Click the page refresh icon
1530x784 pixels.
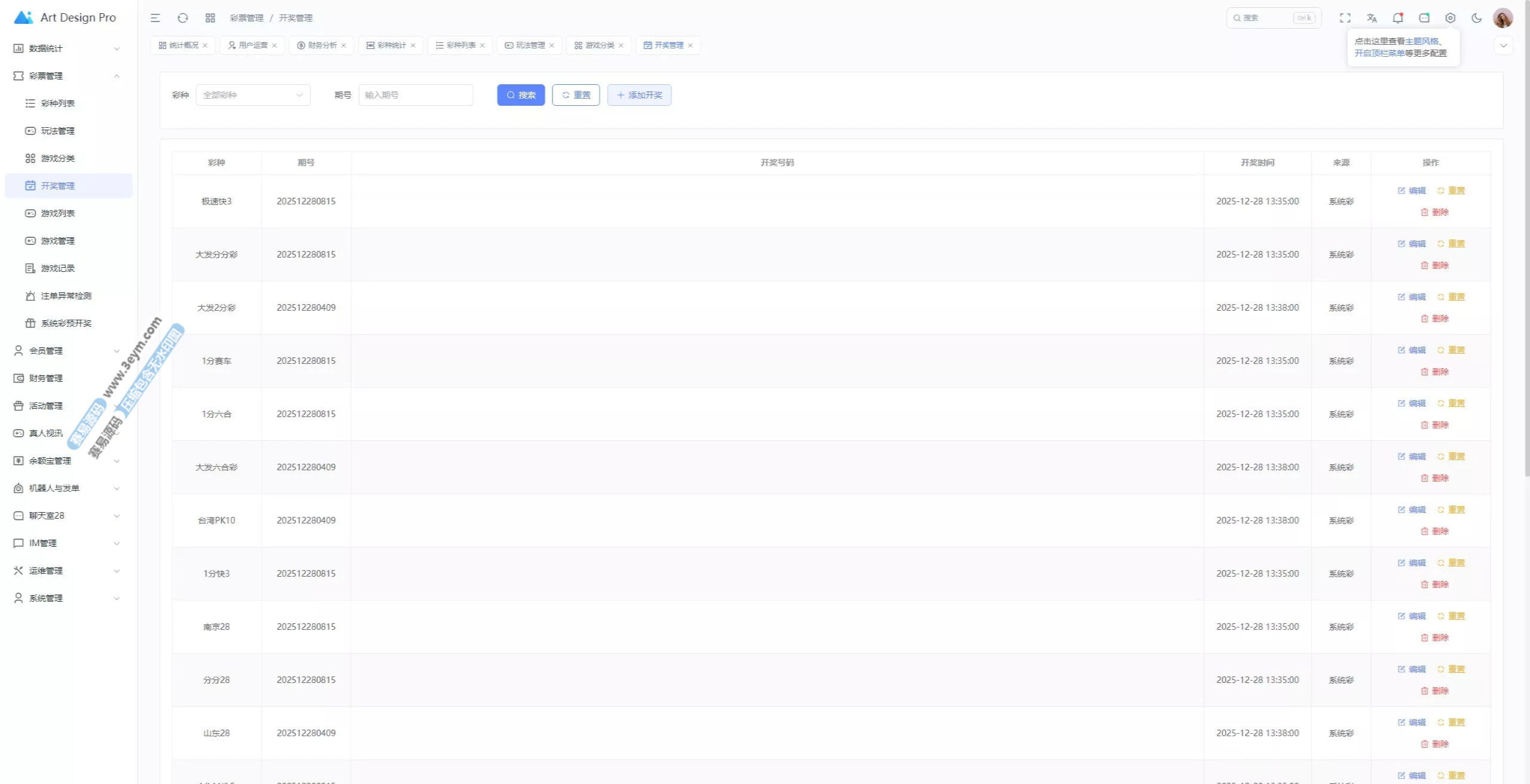[183, 18]
